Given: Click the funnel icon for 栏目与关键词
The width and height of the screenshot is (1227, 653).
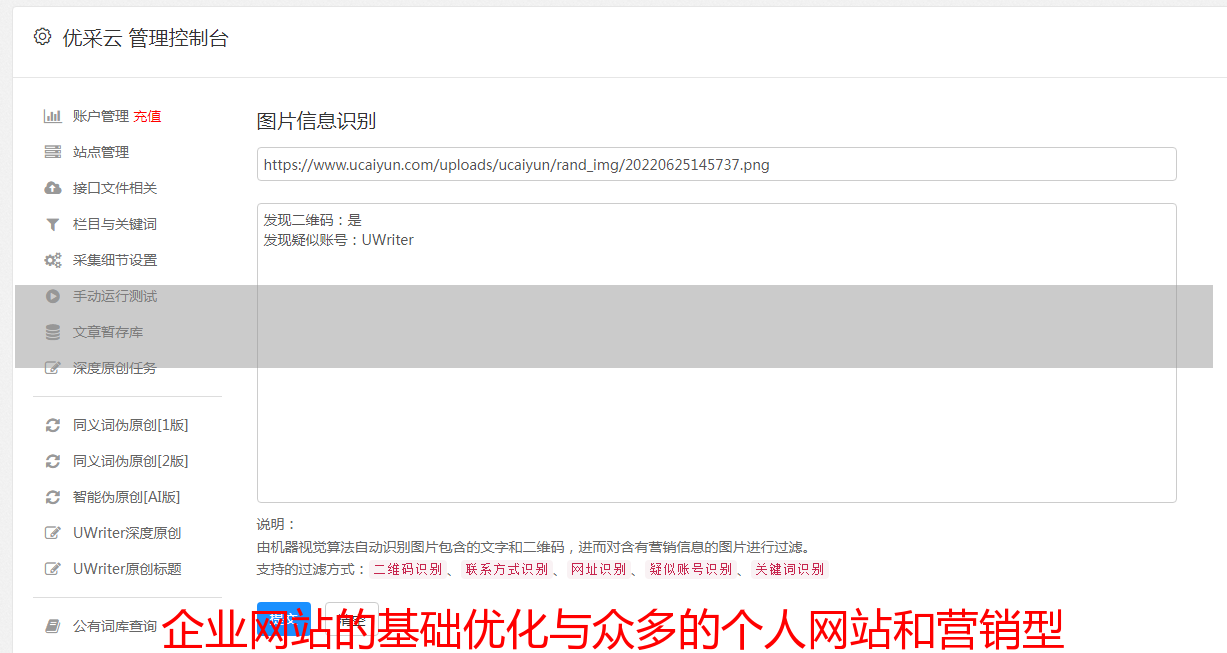Looking at the screenshot, I should pos(53,224).
